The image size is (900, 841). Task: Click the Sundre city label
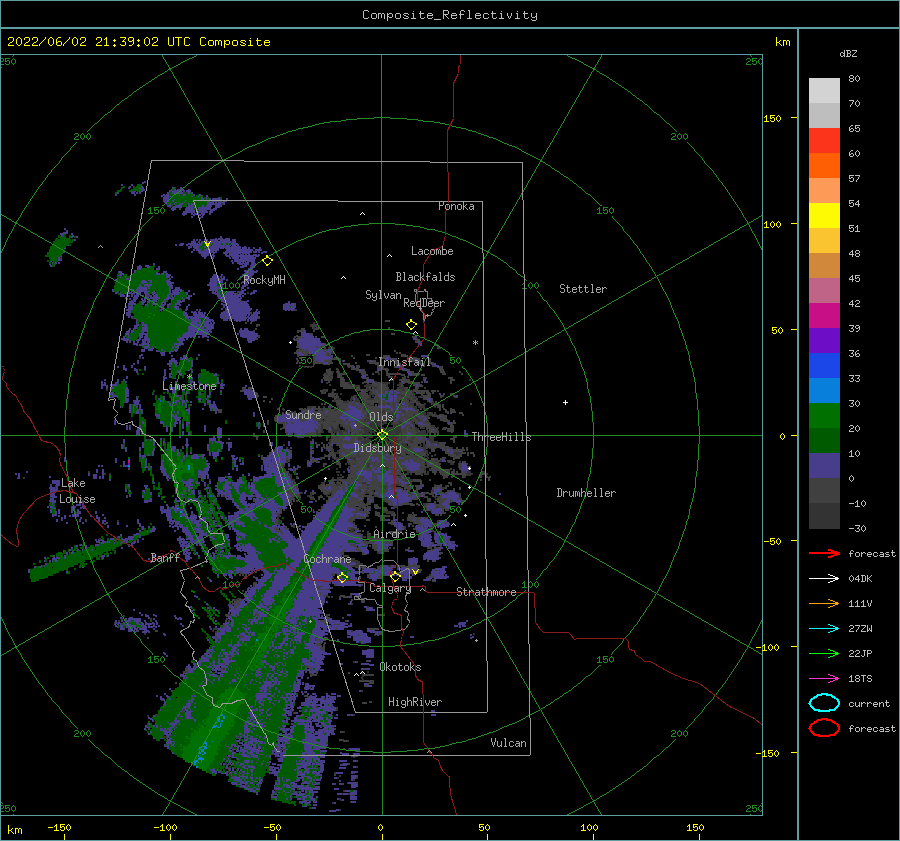point(303,415)
